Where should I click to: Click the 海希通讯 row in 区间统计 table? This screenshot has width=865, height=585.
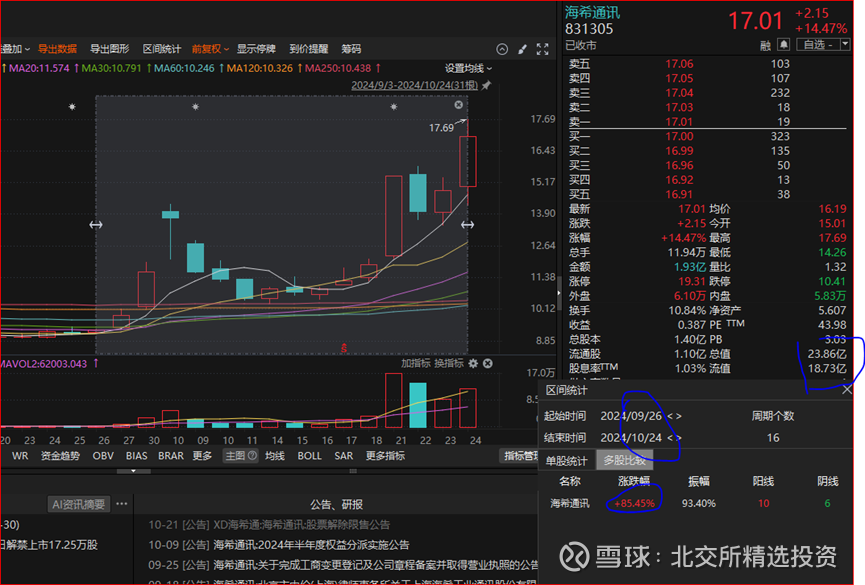[x=694, y=503]
